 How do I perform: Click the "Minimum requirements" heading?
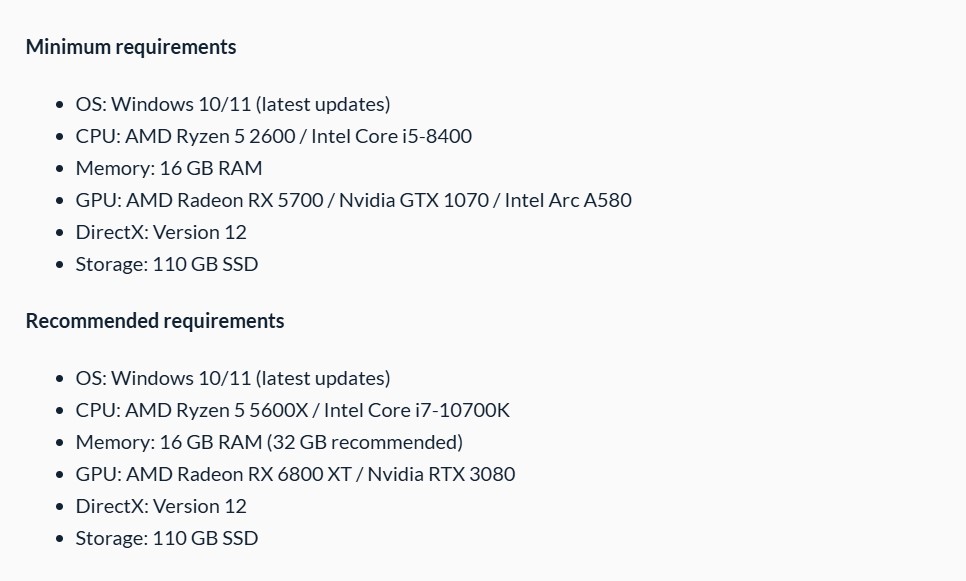(x=131, y=47)
